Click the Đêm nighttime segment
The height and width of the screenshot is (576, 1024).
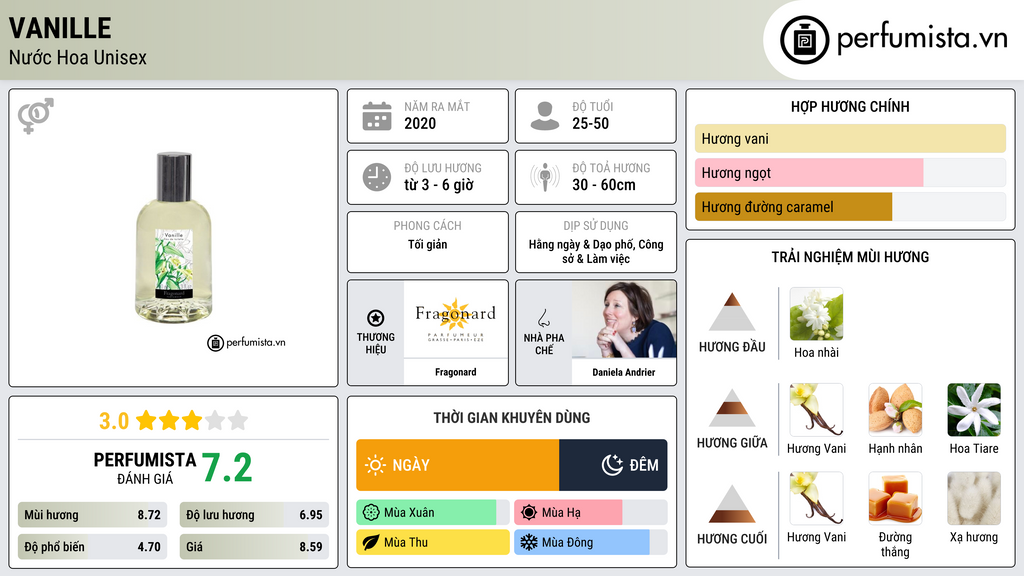[x=613, y=465]
